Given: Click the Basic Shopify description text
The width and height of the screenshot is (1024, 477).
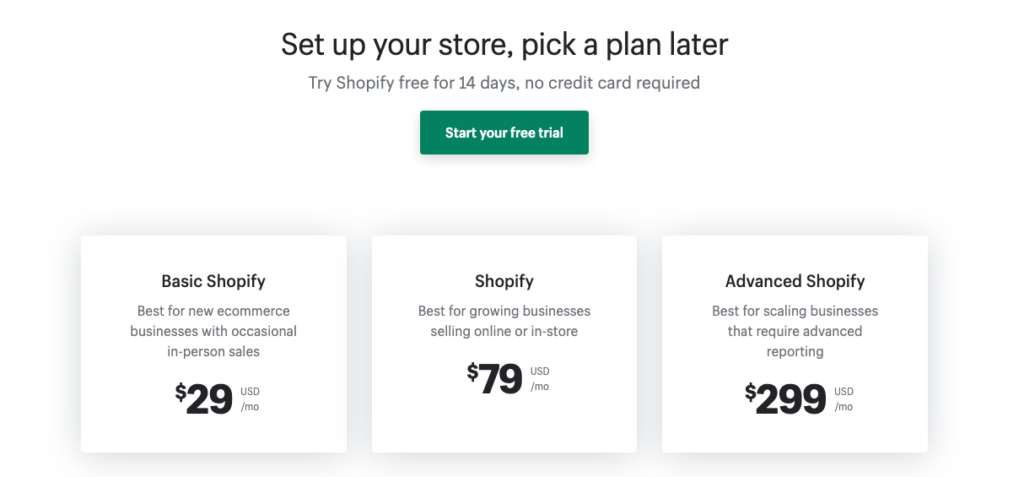Looking at the screenshot, I should pos(214,331).
